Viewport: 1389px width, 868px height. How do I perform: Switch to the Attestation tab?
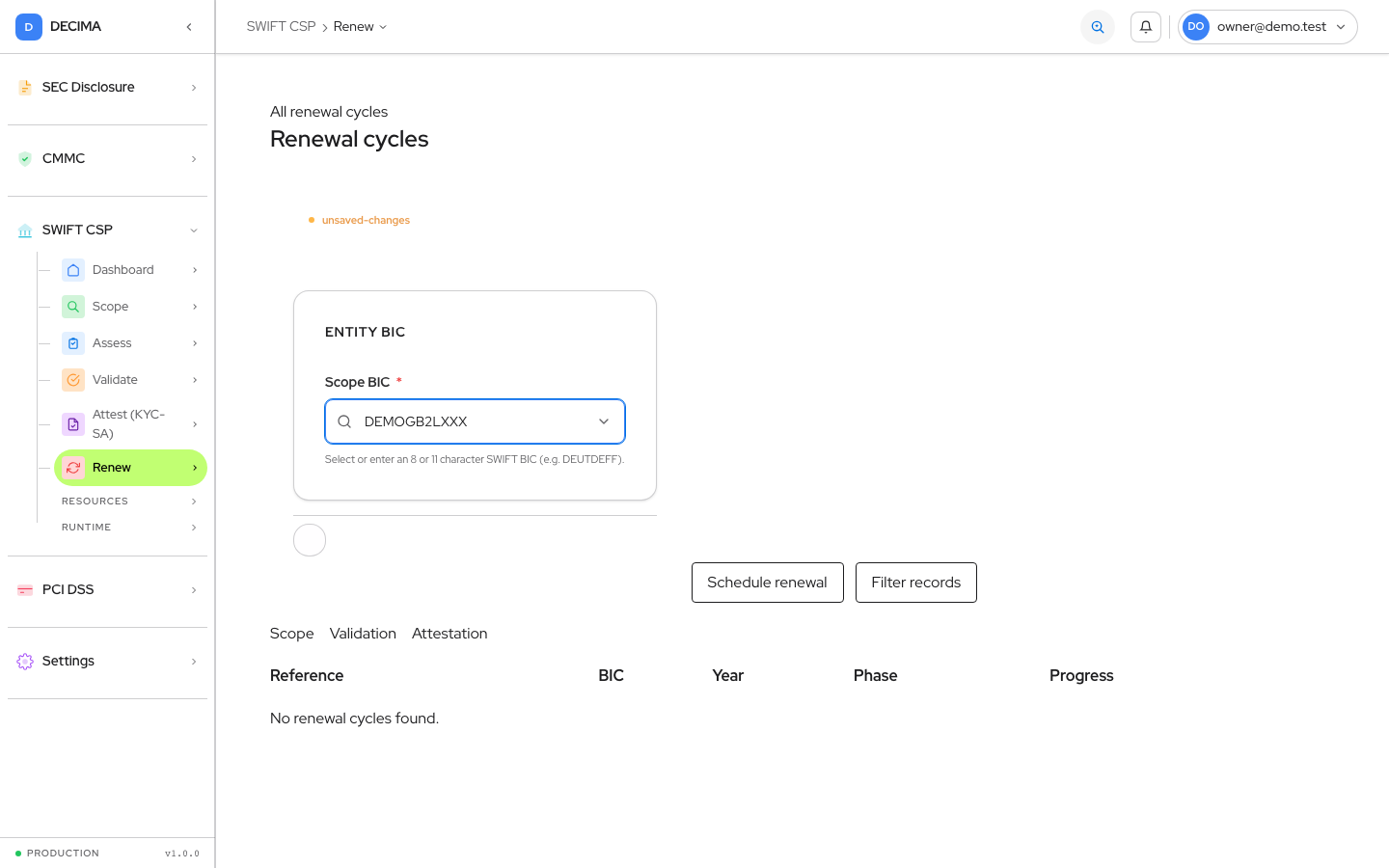pos(449,634)
